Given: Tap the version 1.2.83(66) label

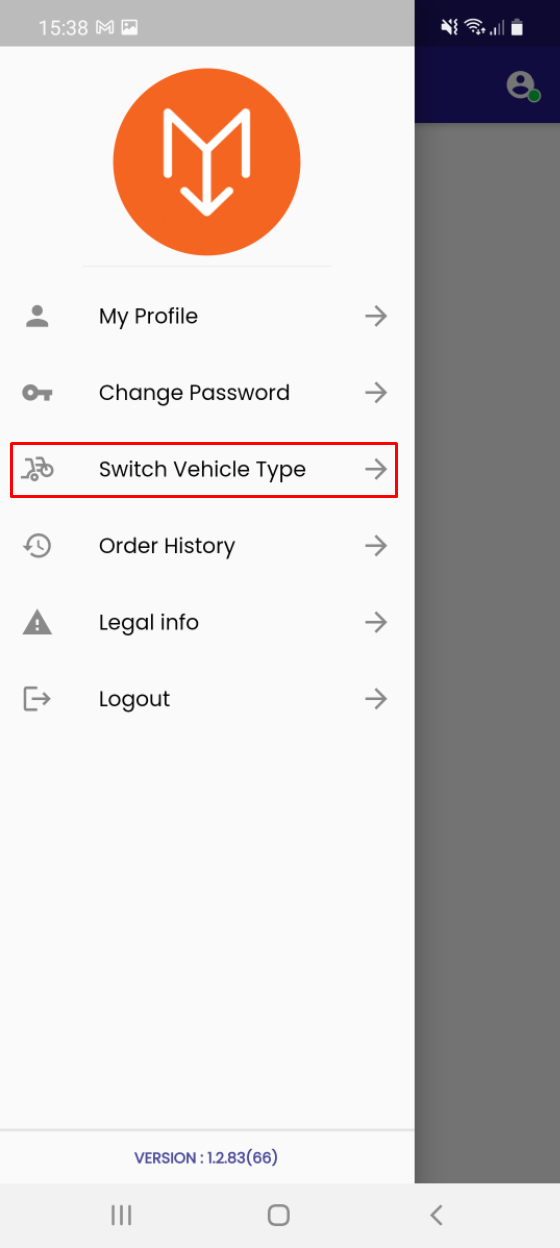Looking at the screenshot, I should (206, 1158).
